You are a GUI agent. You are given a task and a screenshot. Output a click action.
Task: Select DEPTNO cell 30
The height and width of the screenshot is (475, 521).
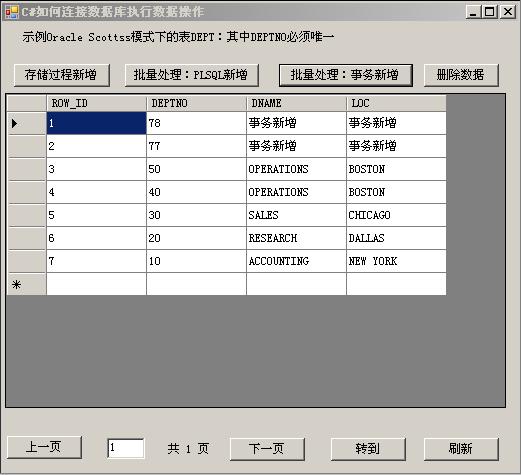pos(196,215)
